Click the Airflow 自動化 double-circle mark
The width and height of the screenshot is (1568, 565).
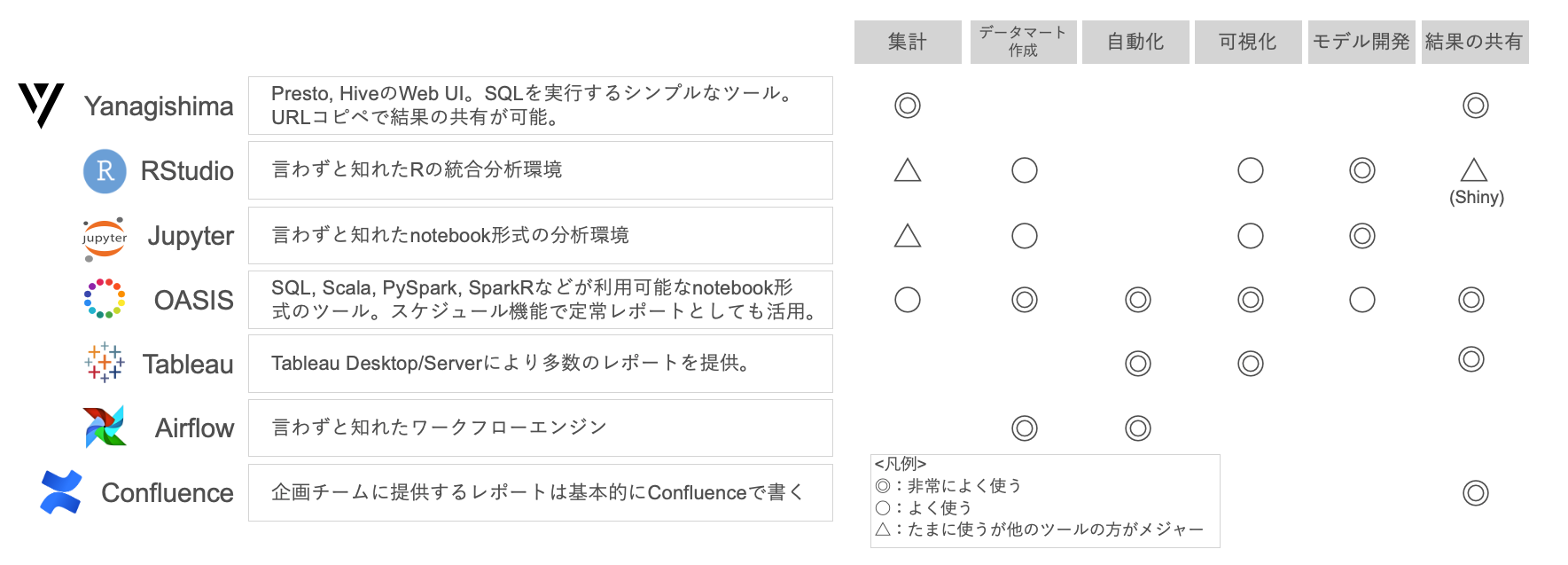[1138, 428]
